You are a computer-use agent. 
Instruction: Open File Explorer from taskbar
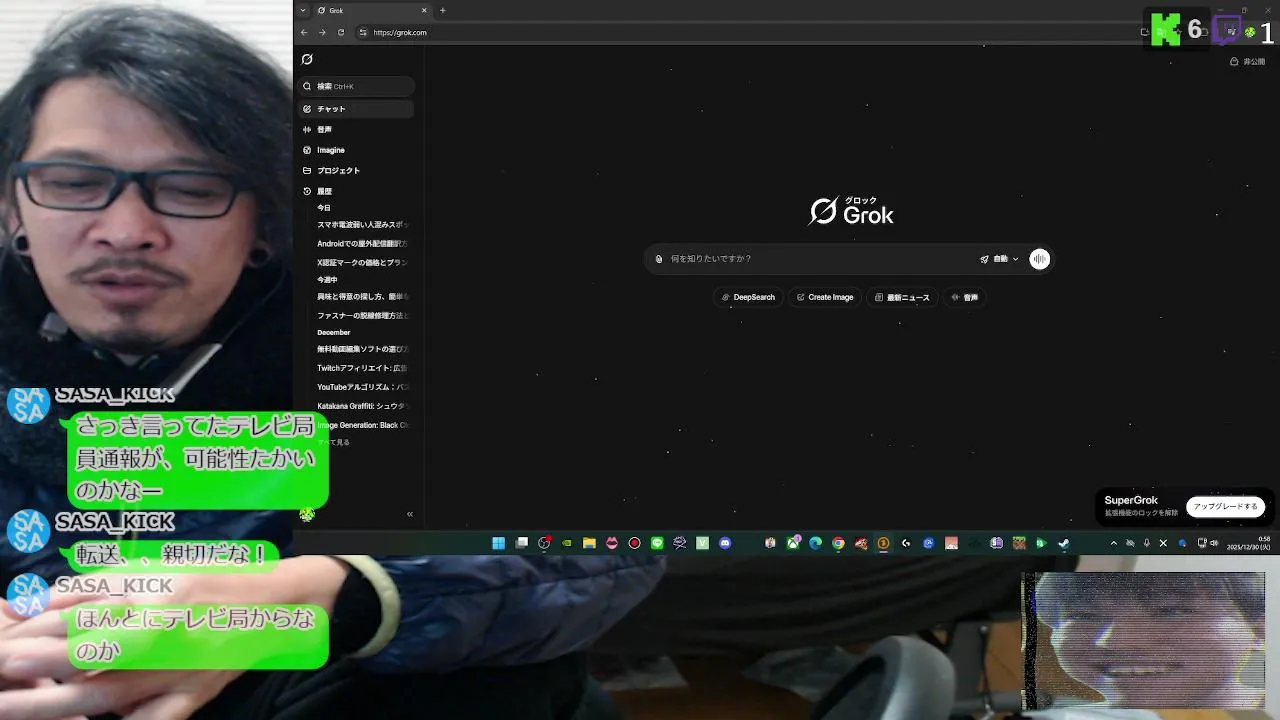pos(590,543)
